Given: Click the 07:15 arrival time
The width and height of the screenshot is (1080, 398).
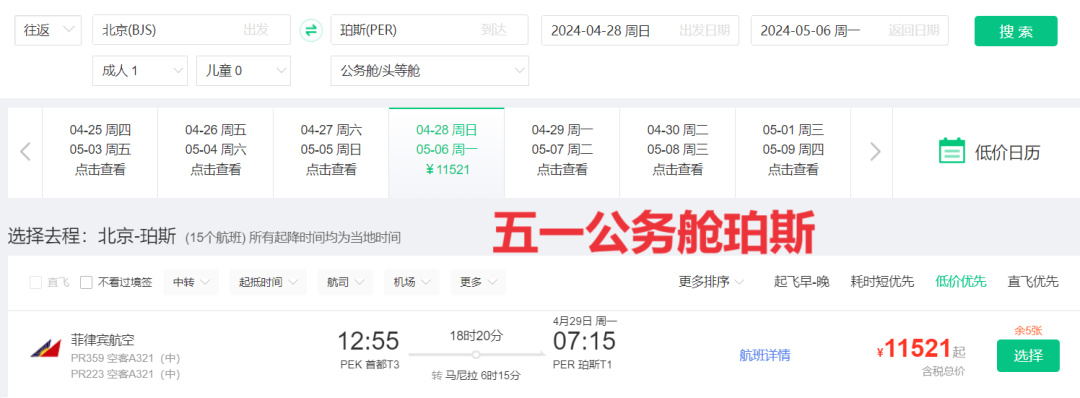Looking at the screenshot, I should (x=585, y=342).
